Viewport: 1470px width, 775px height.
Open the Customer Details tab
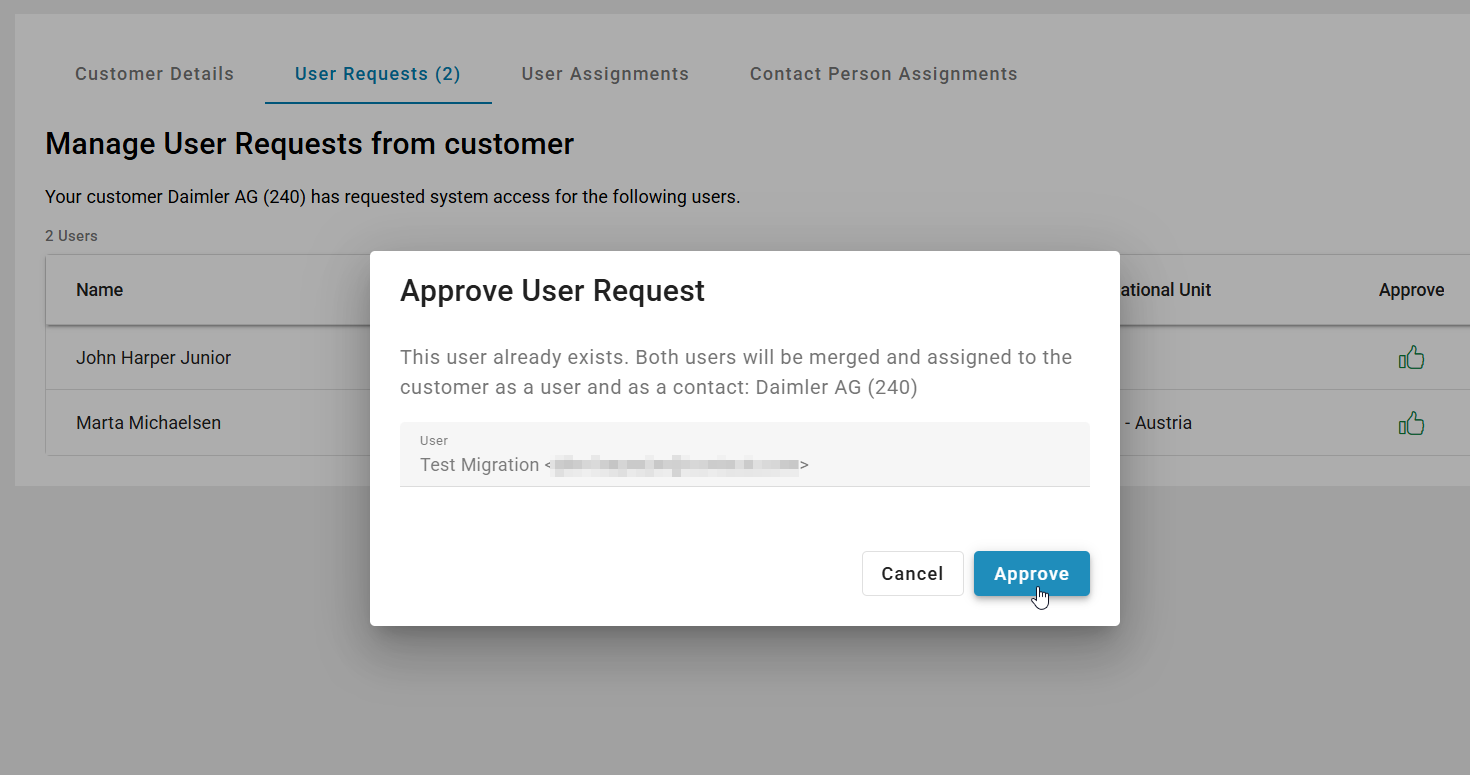coord(154,74)
